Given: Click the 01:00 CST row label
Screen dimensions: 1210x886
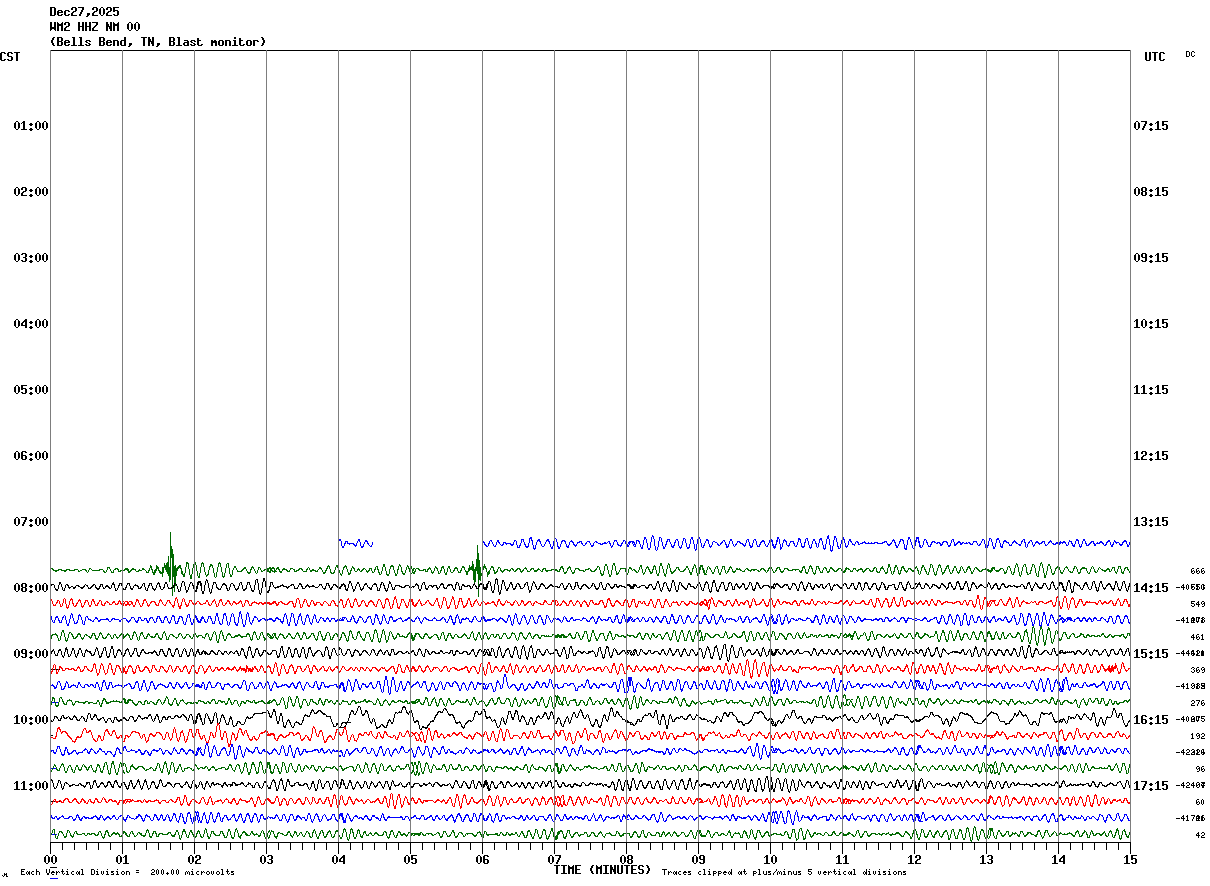Looking at the screenshot, I should (31, 126).
